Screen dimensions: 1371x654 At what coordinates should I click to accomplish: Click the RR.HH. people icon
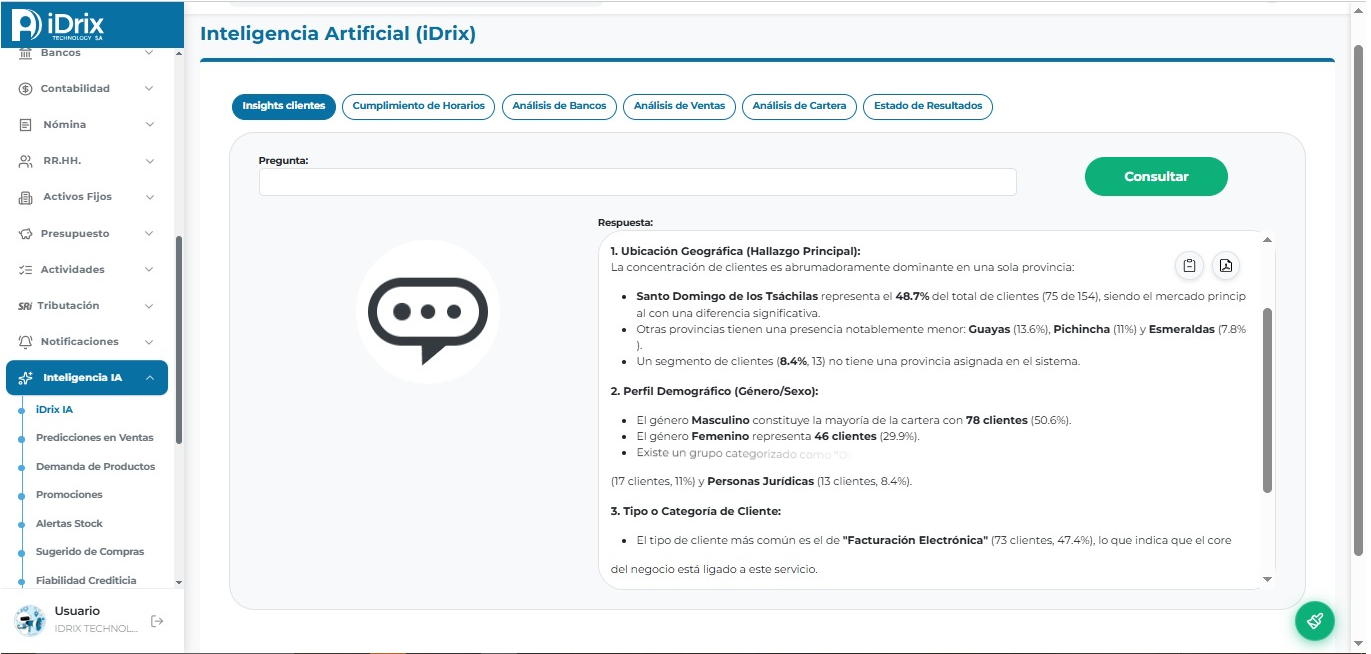26,161
